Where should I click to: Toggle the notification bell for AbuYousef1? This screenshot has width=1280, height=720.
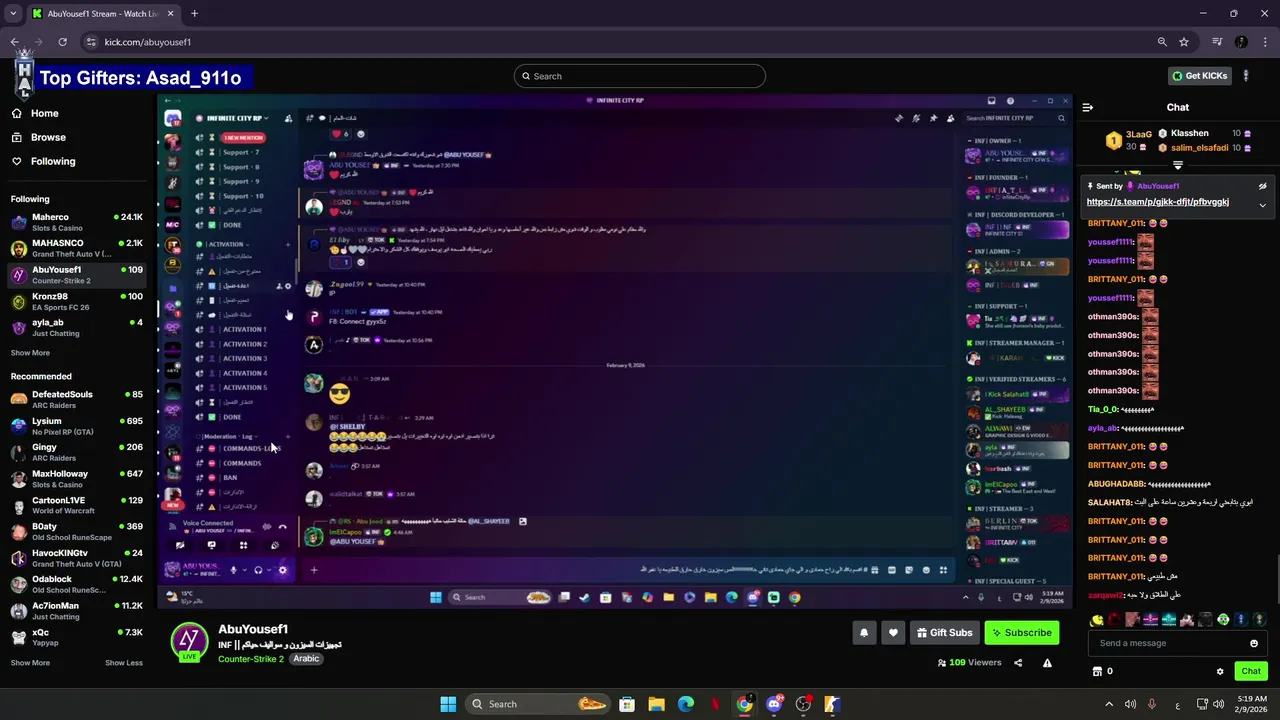tap(864, 632)
